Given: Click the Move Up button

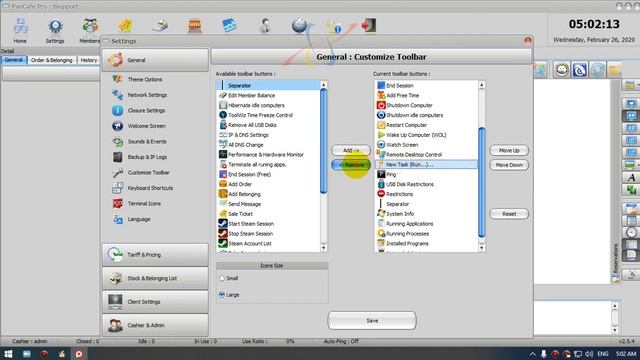Looking at the screenshot, I should (x=509, y=150).
